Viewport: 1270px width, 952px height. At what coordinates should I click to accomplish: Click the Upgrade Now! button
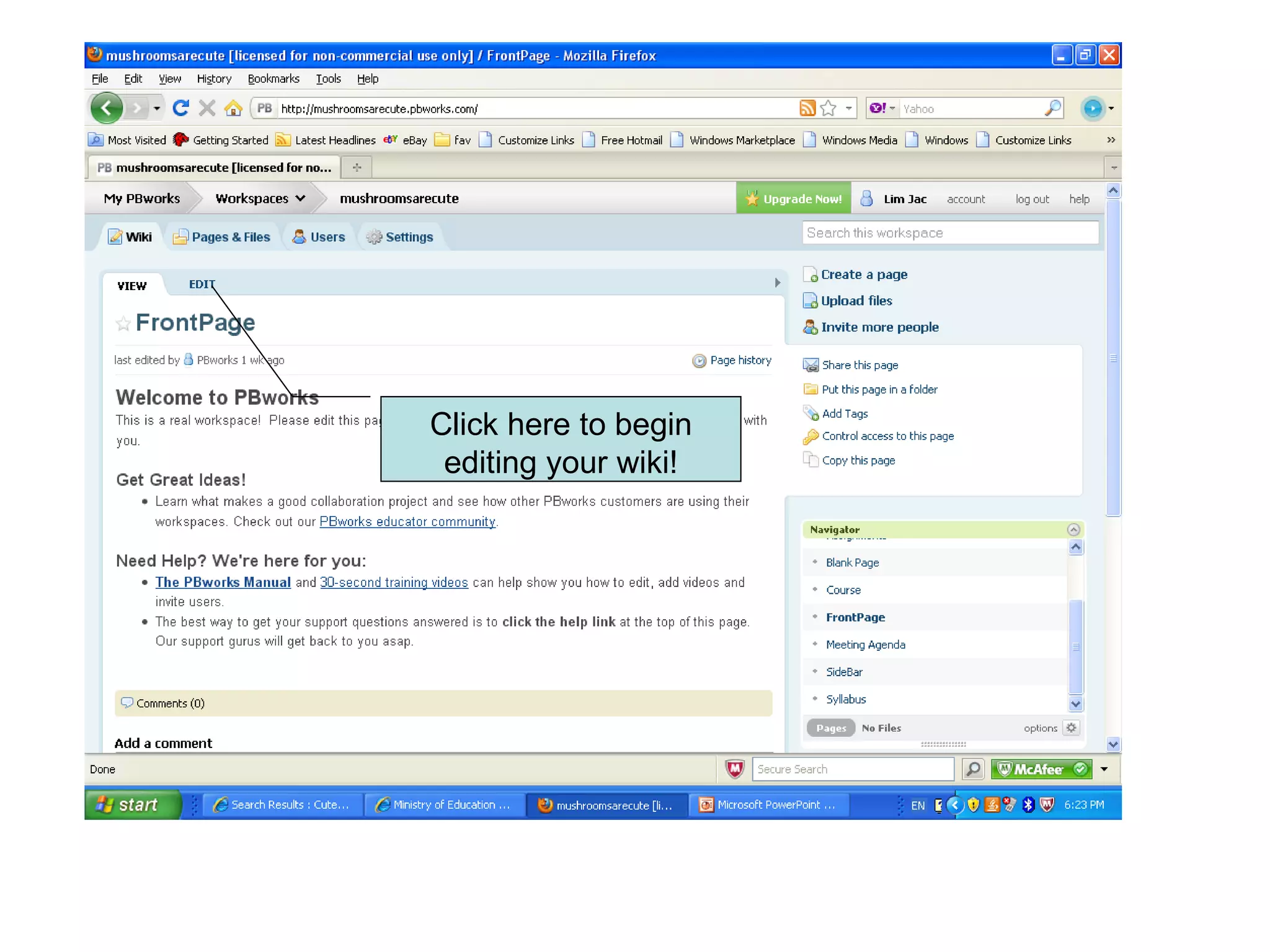(x=794, y=198)
